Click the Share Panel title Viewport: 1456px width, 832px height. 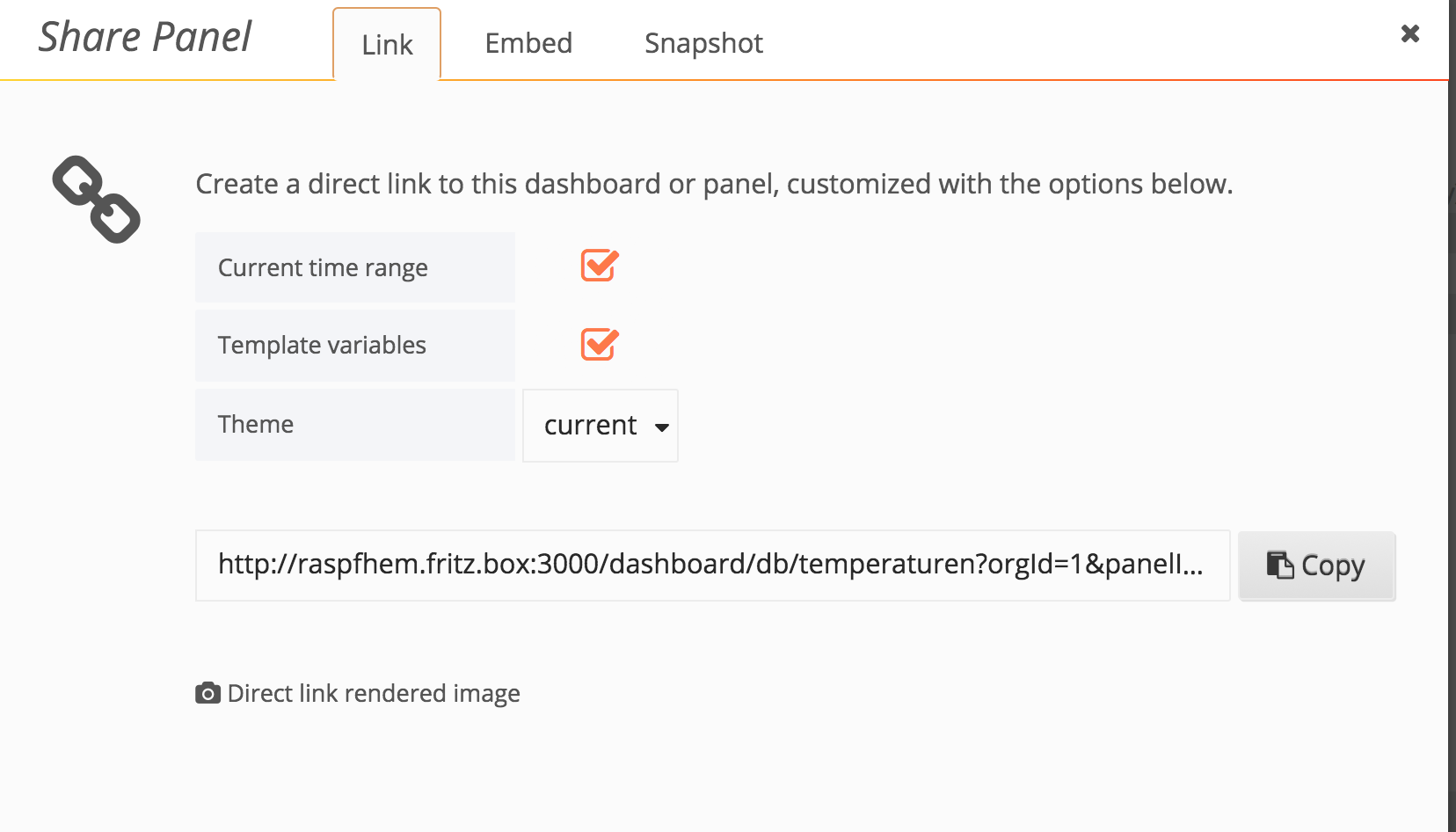pyautogui.click(x=145, y=37)
